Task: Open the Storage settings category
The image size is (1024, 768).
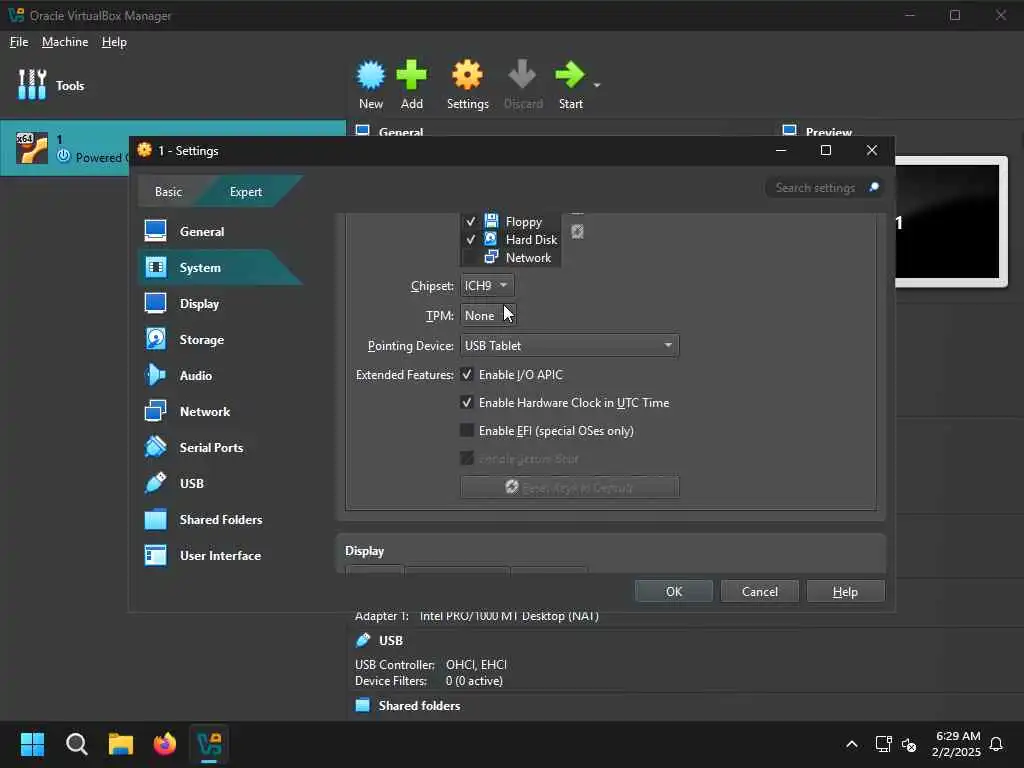Action: tap(219, 339)
